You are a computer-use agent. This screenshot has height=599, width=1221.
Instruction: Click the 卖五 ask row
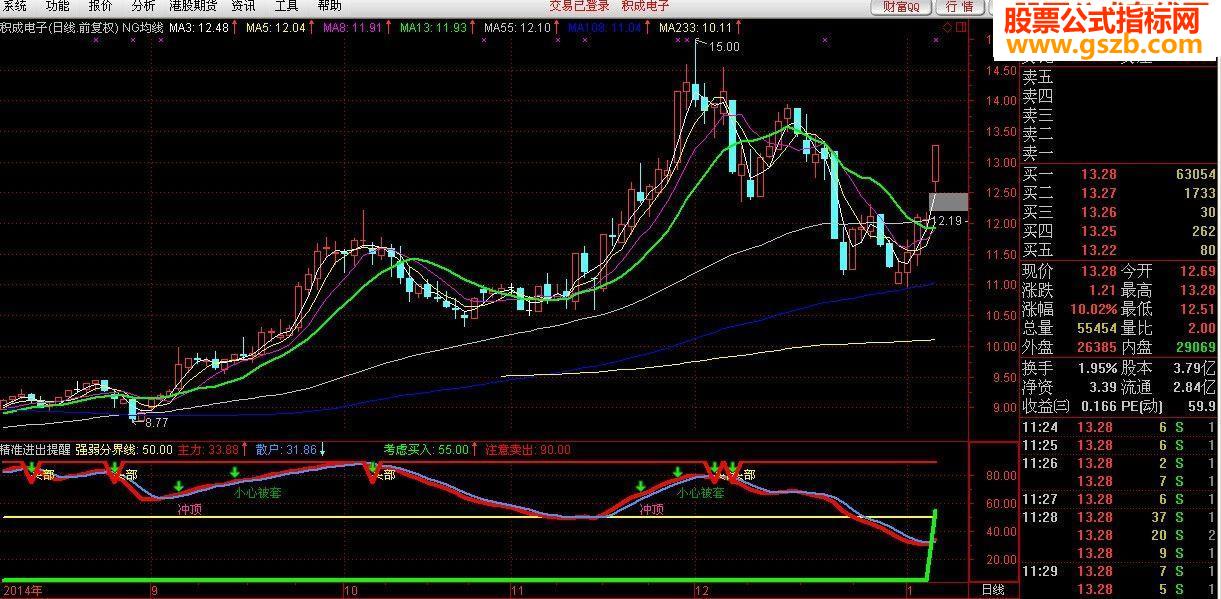click(x=1119, y=77)
